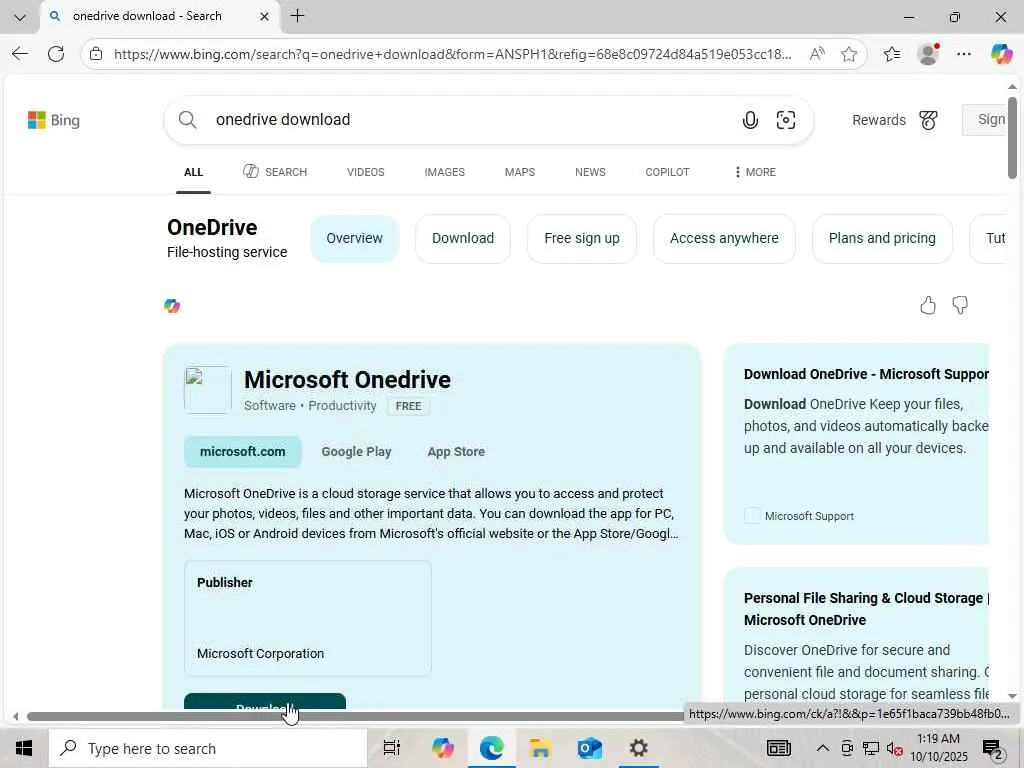Switch to the VIDEOS tab
This screenshot has height=768, width=1024.
click(366, 172)
